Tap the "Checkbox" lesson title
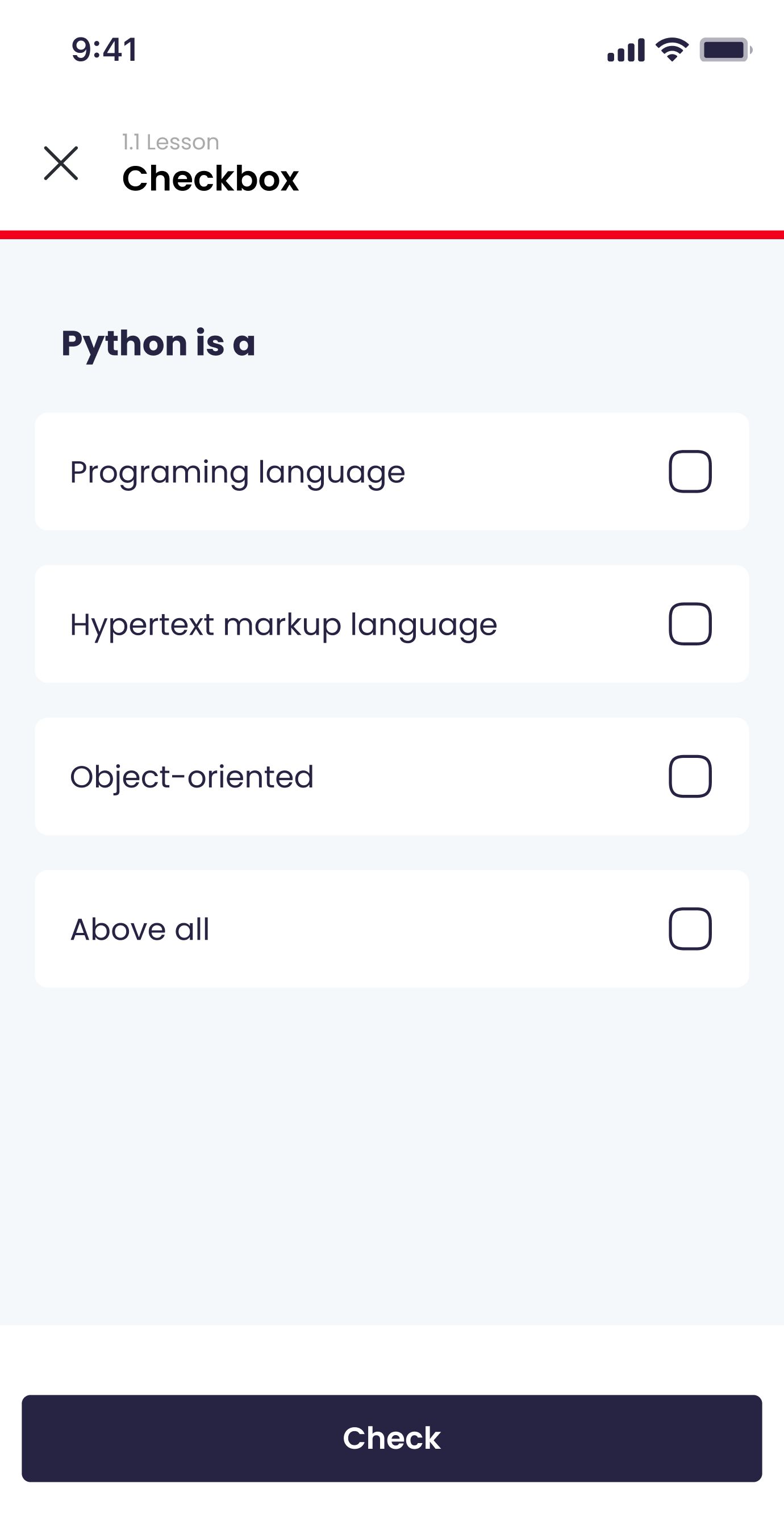Viewport: 784px width, 1534px height. pos(210,178)
